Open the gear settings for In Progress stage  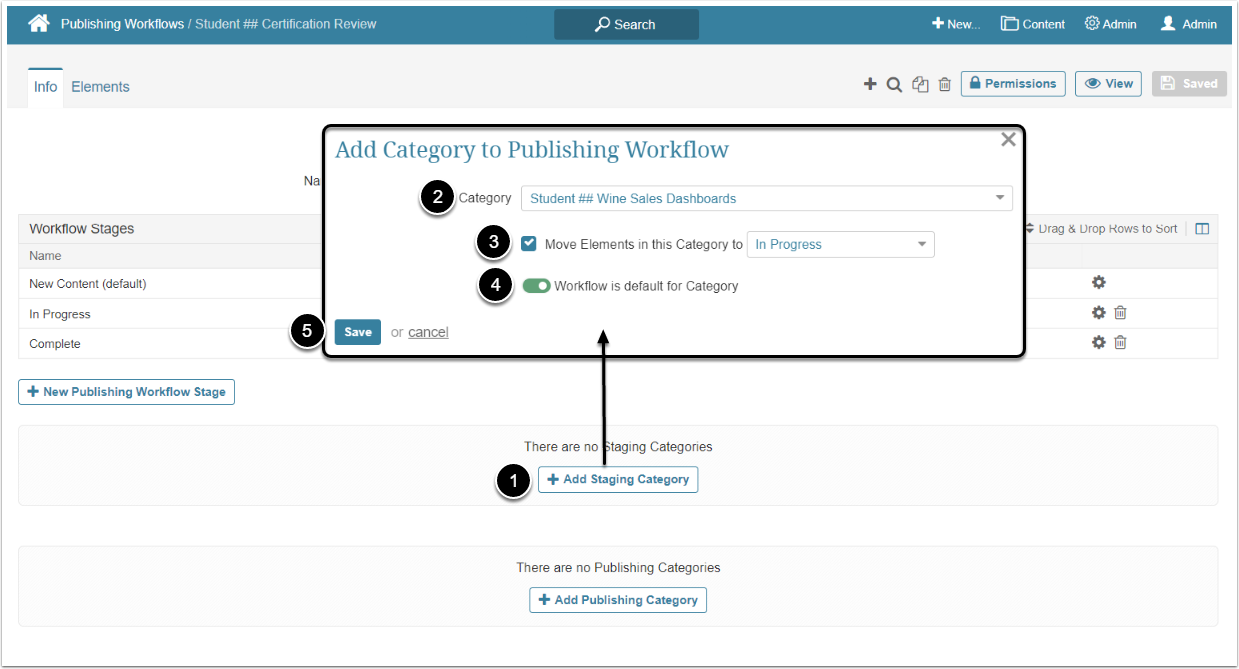(x=1099, y=313)
